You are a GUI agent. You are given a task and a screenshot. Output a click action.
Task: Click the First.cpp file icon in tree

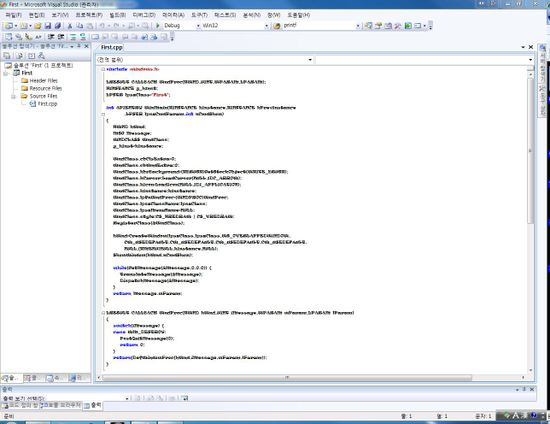click(x=33, y=104)
